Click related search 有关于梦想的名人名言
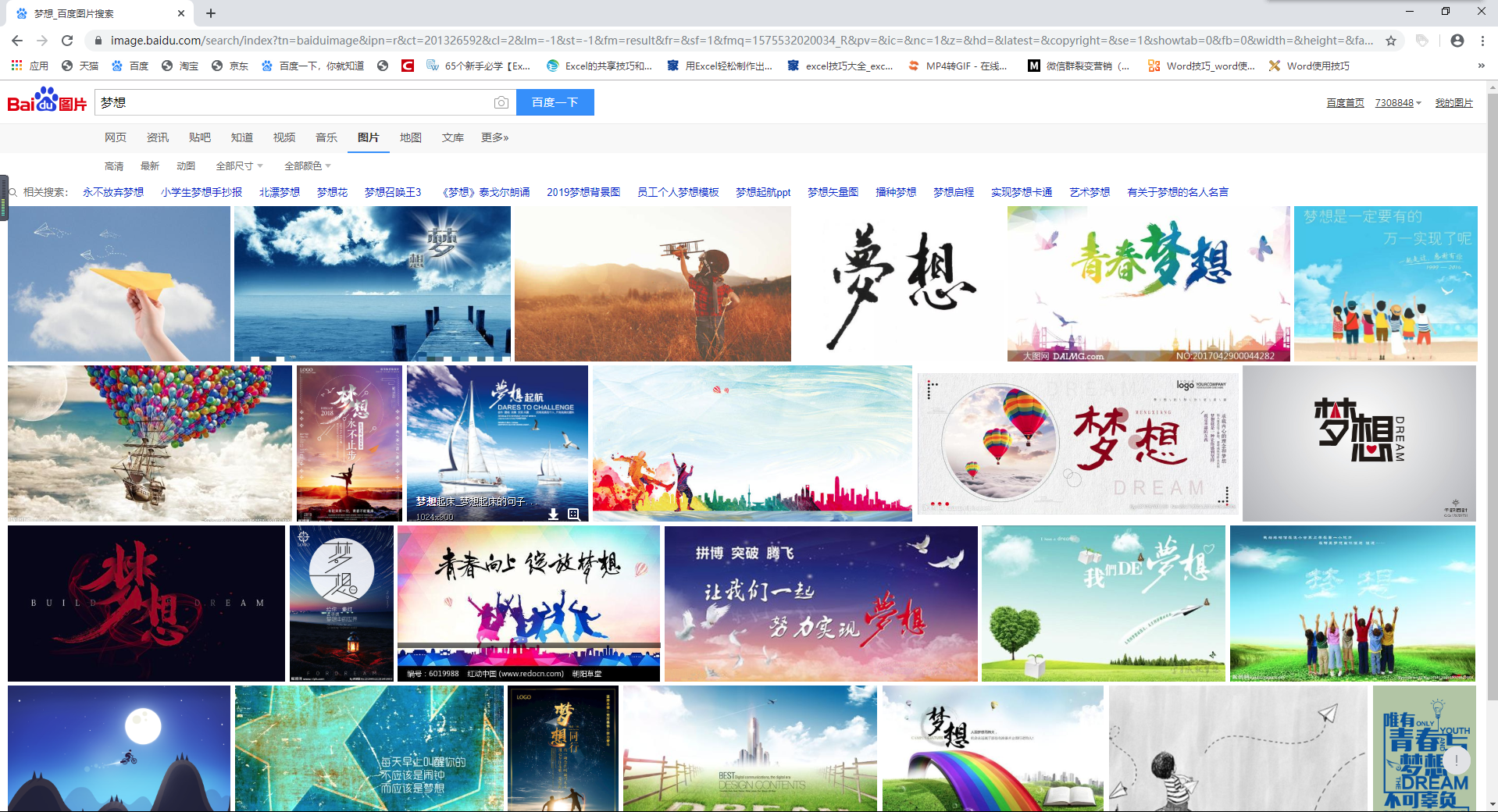The height and width of the screenshot is (812, 1498). click(x=1178, y=192)
